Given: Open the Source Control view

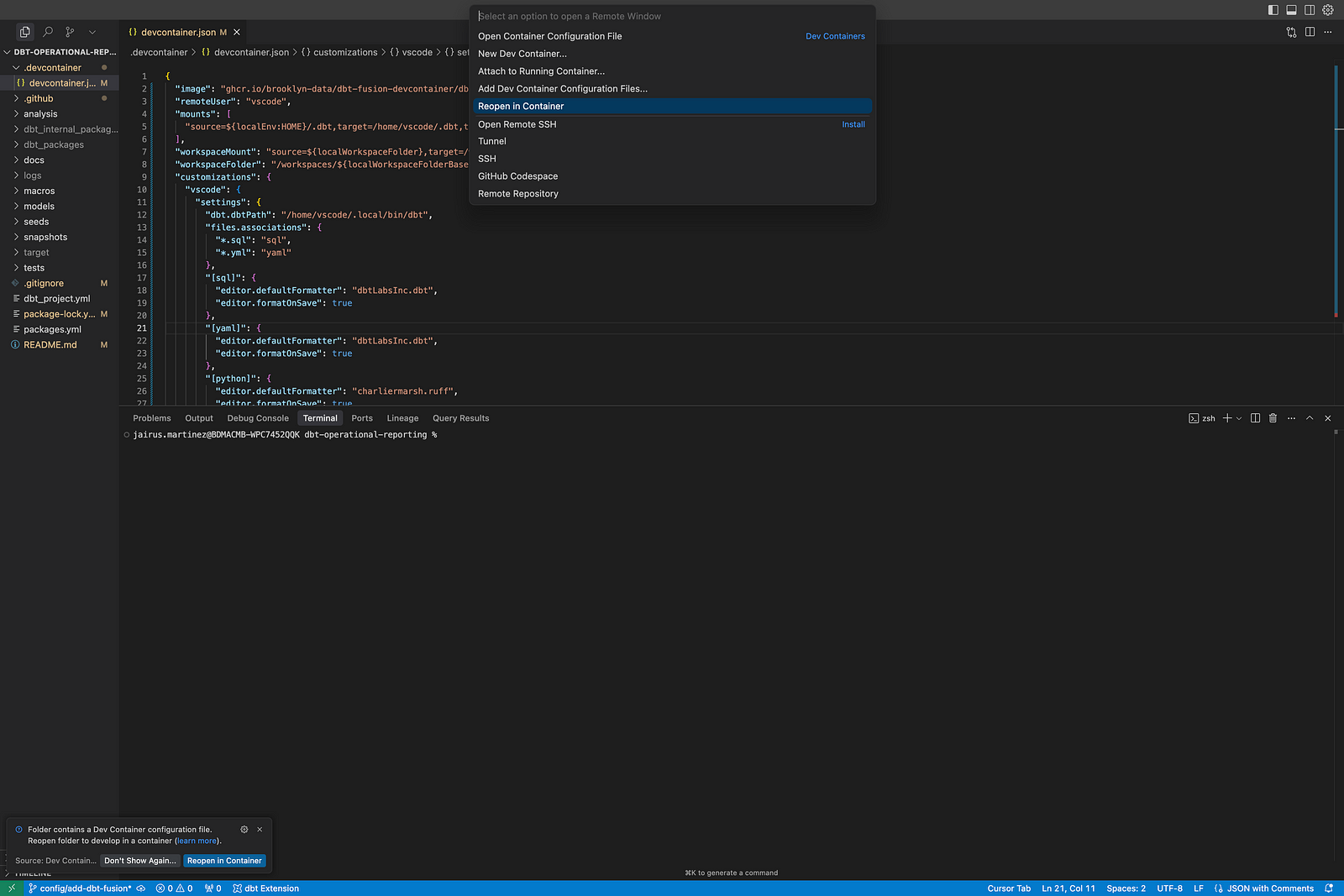Looking at the screenshot, I should [70, 31].
